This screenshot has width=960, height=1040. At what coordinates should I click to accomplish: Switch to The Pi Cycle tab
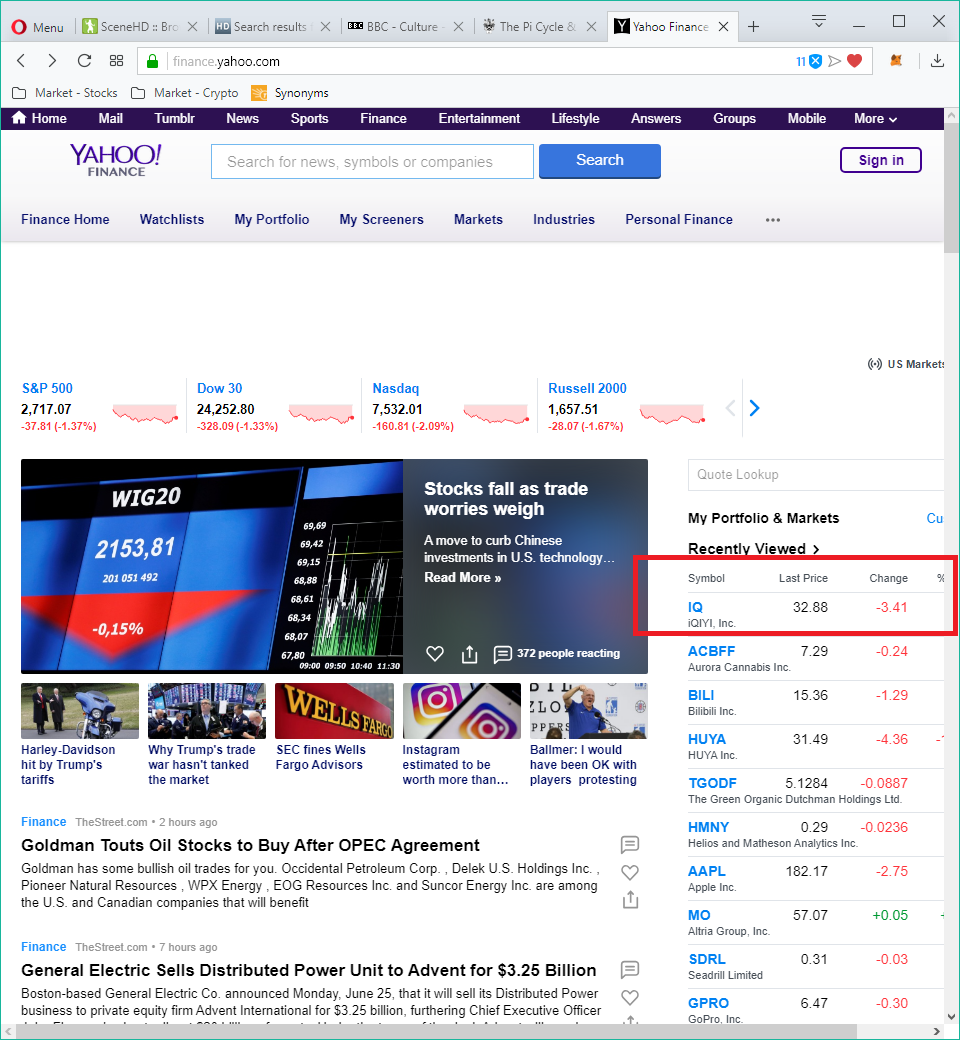point(538,27)
